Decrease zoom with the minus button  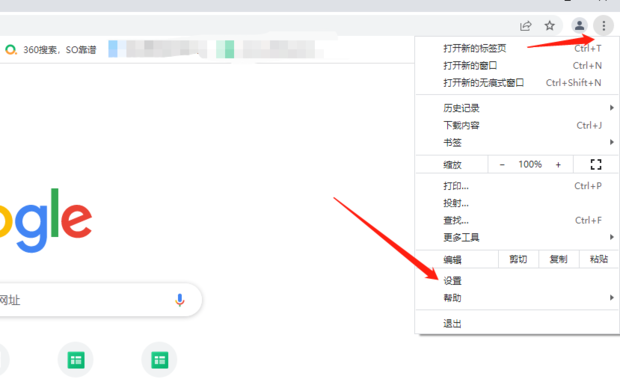point(502,165)
